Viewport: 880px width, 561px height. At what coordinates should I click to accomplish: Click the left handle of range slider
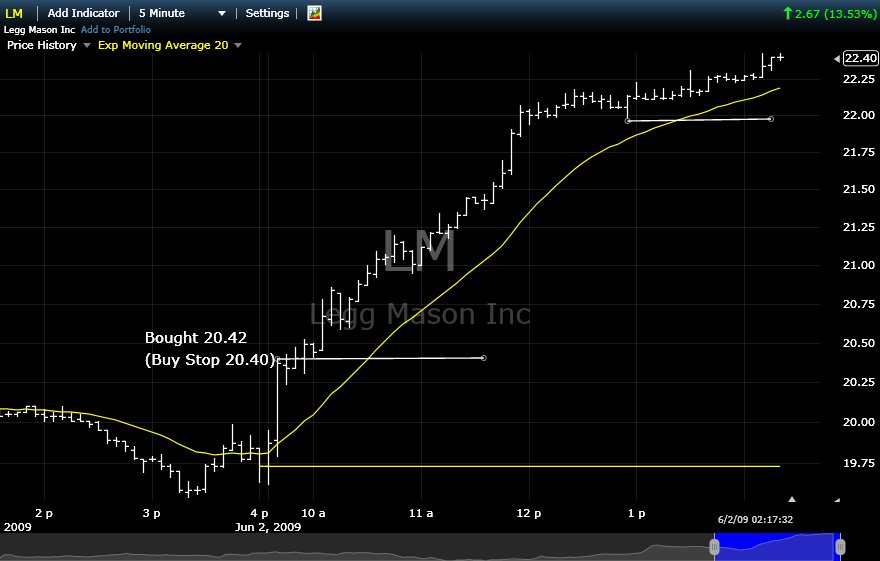[x=714, y=546]
